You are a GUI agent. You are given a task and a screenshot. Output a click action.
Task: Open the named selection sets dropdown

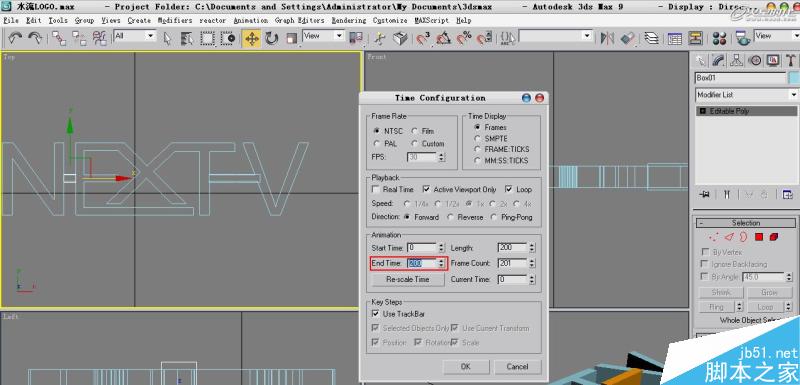pyautogui.click(x=556, y=36)
